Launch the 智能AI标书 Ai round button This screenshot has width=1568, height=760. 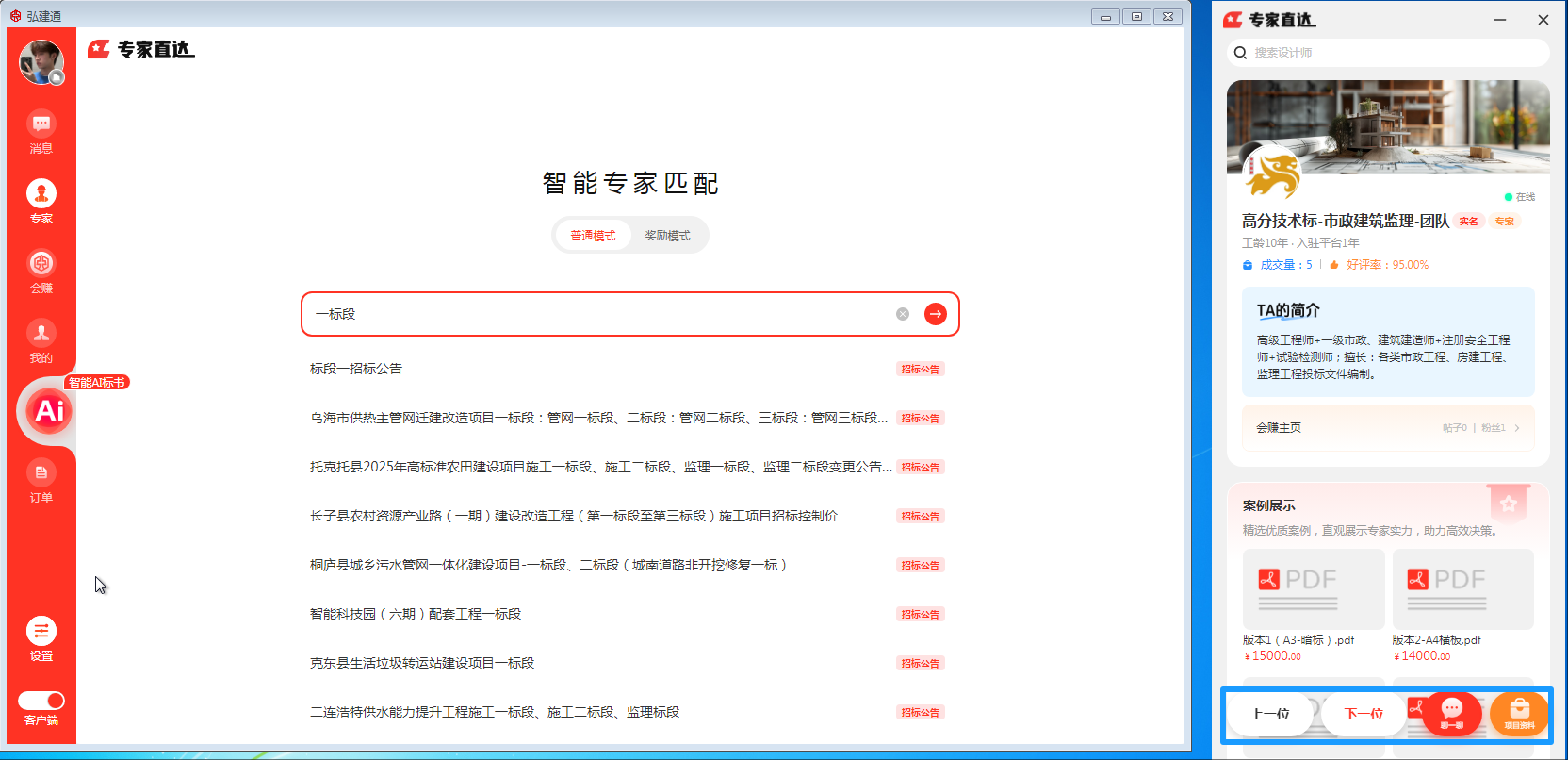point(49,411)
